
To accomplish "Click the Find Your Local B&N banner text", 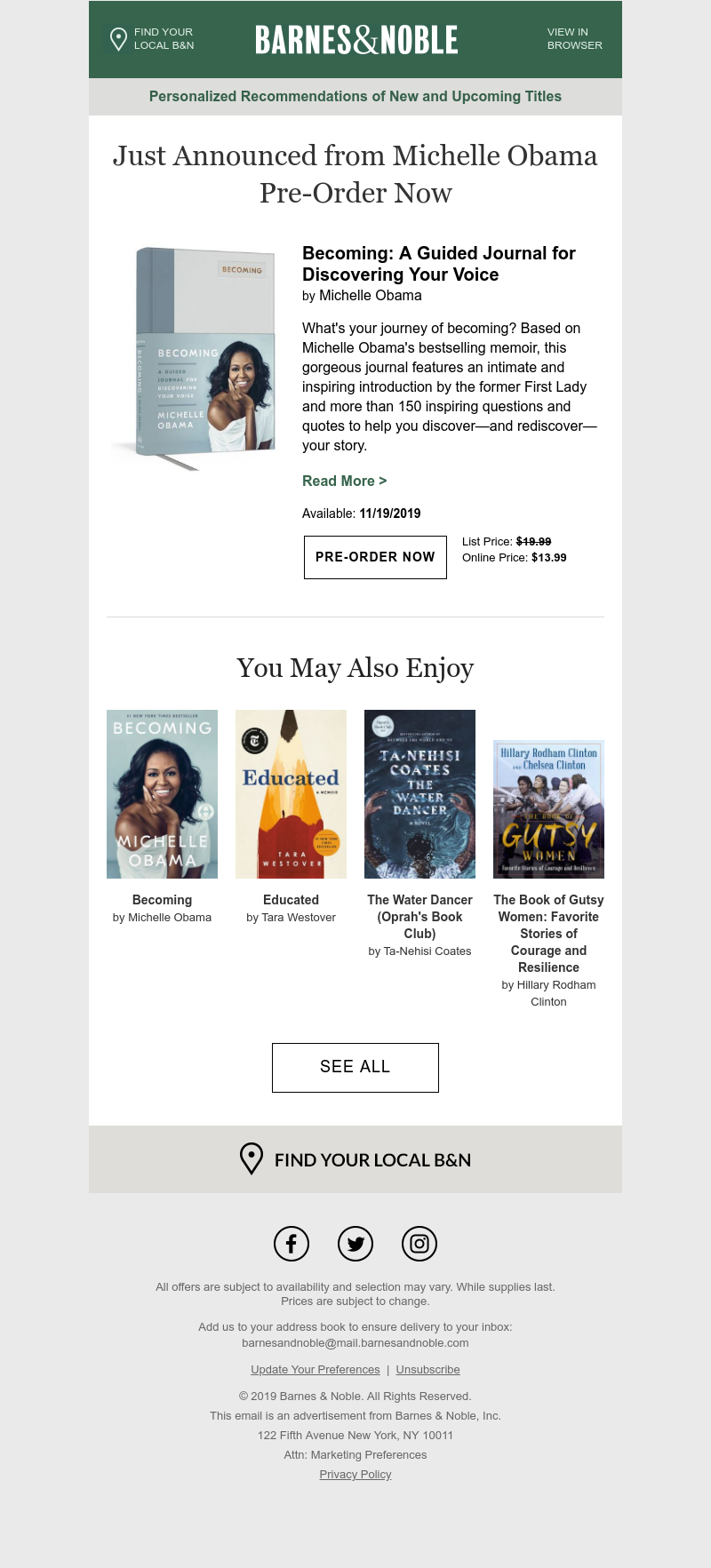I will 372,1160.
